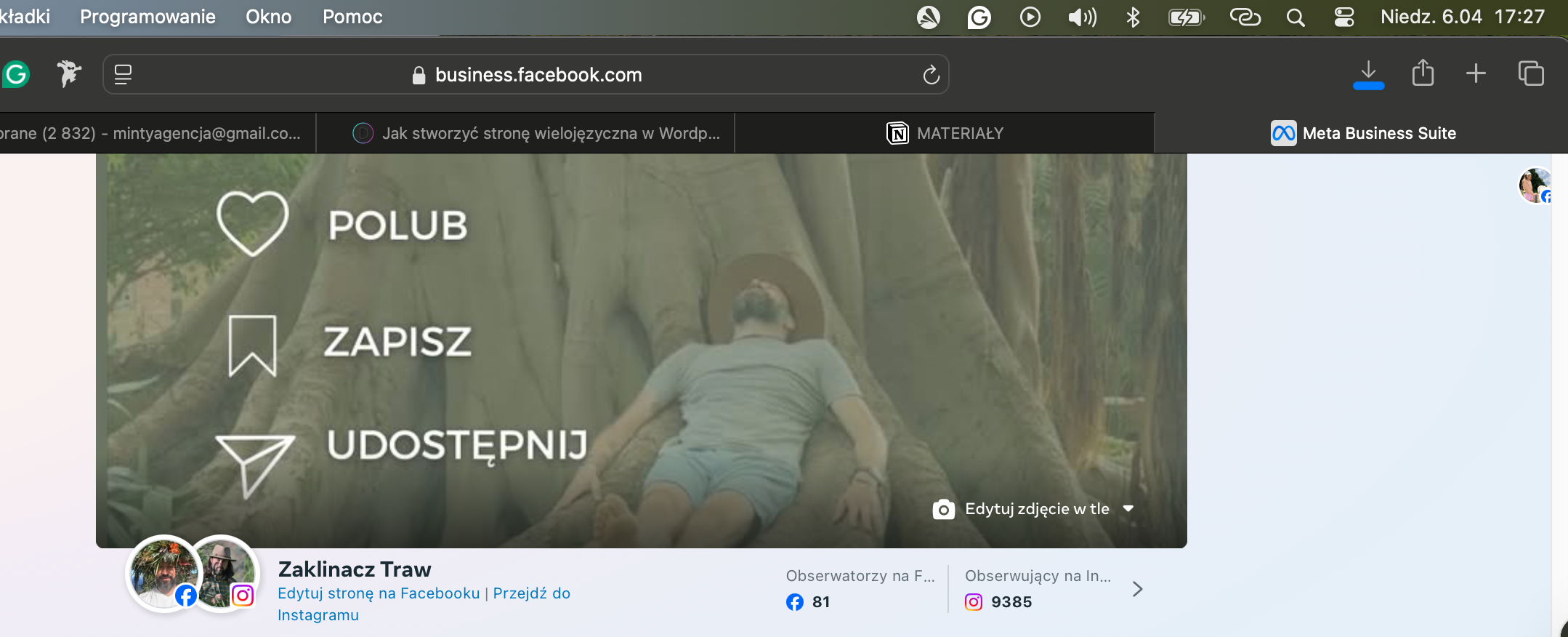This screenshot has width=1568, height=637.
Task: Click the Grammarly extension icon in toolbar
Action: pyautogui.click(x=16, y=73)
